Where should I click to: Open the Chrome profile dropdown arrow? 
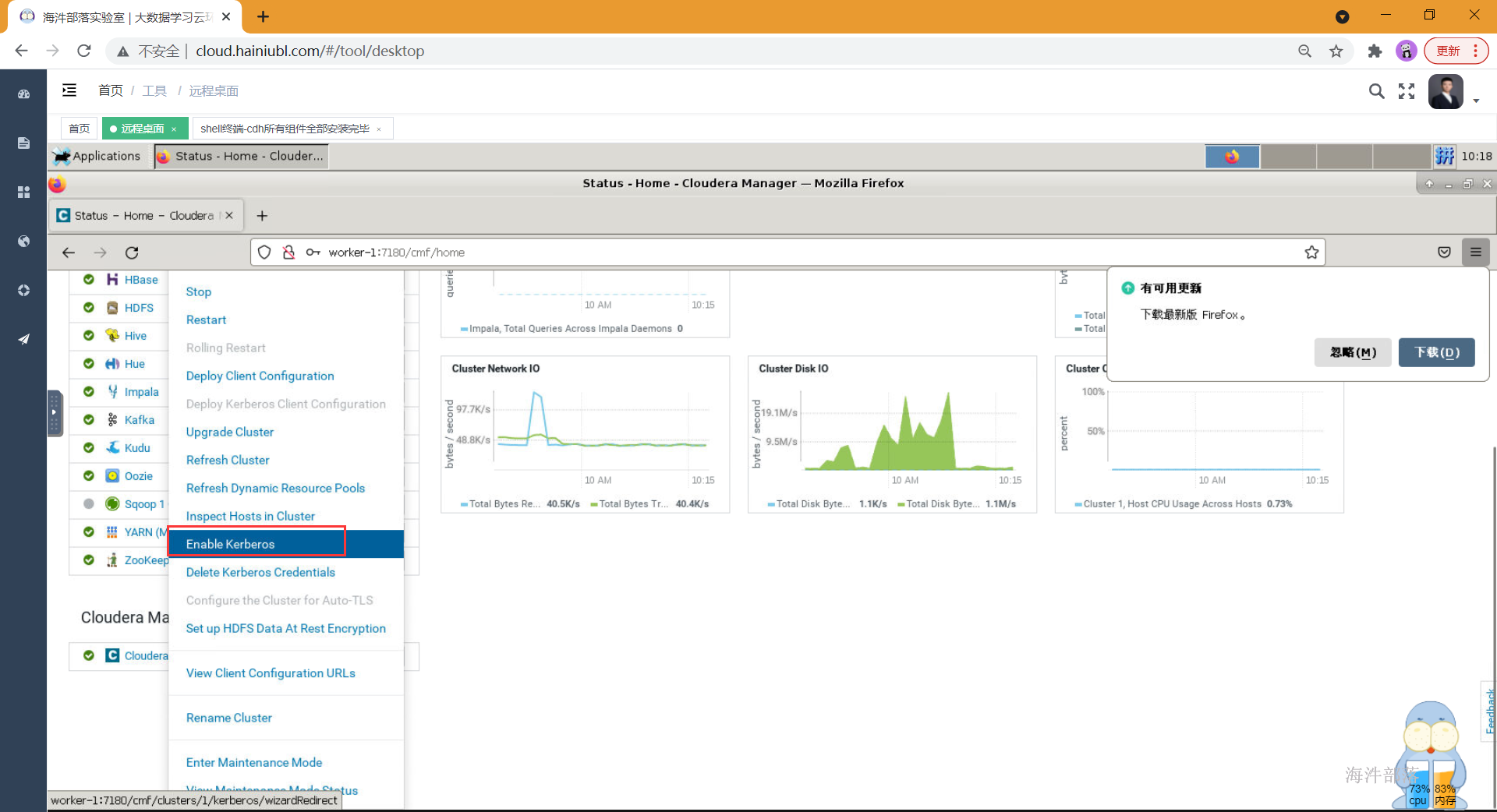pos(1342,16)
